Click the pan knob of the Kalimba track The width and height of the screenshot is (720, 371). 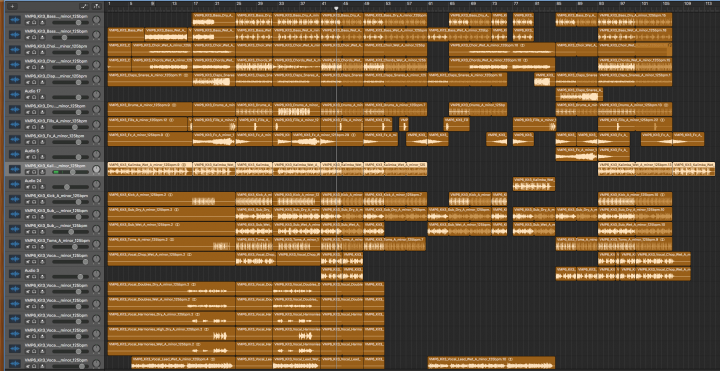[x=96, y=169]
